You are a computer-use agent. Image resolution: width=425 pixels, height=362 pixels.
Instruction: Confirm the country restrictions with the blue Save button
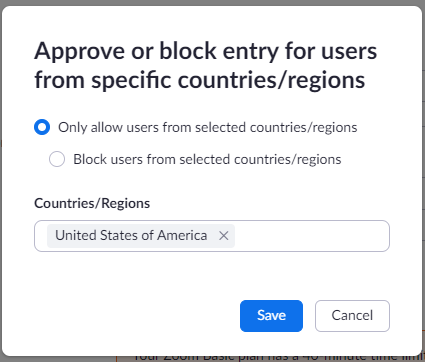271,316
